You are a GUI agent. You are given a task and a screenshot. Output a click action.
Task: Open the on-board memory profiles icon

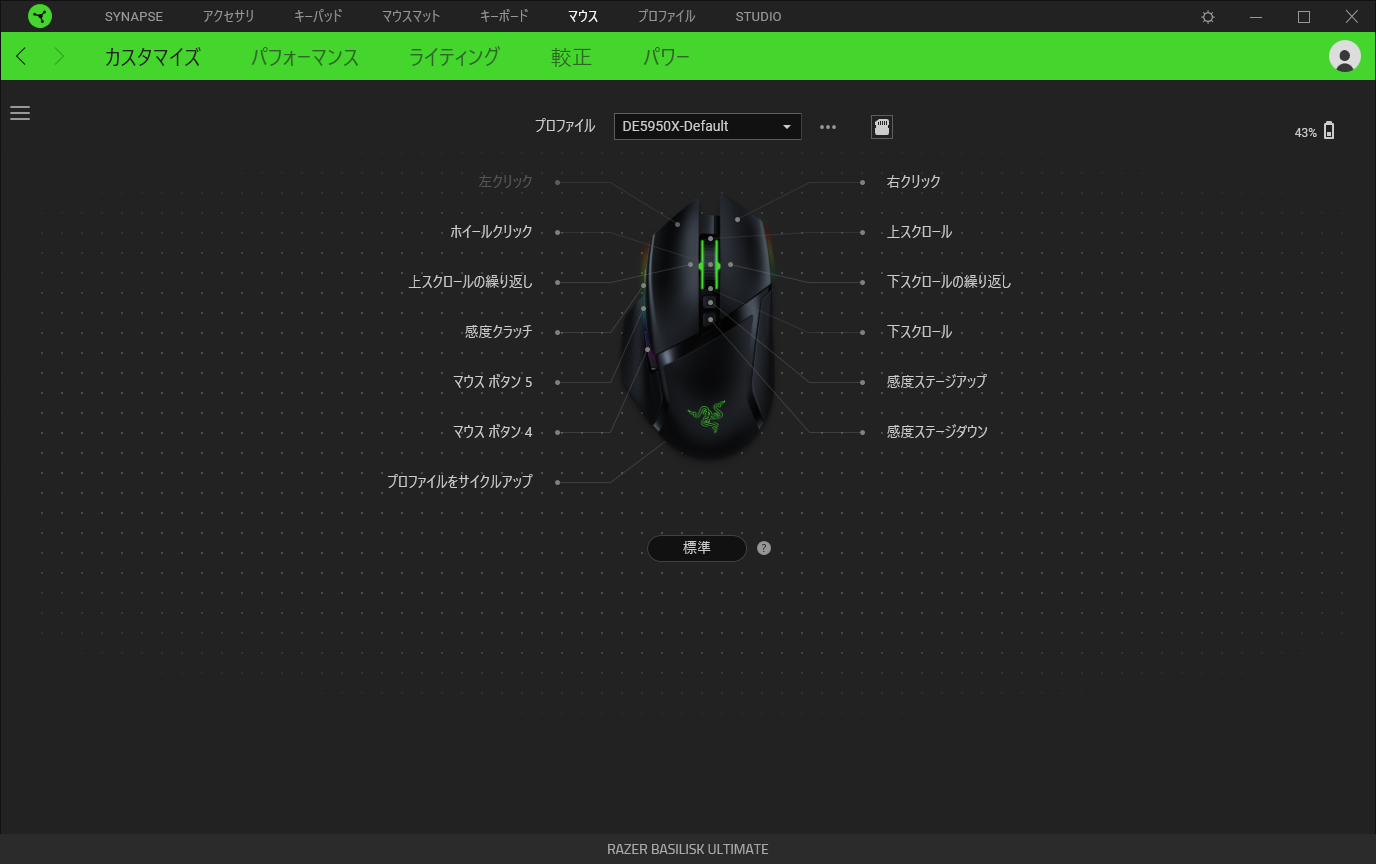pos(882,127)
